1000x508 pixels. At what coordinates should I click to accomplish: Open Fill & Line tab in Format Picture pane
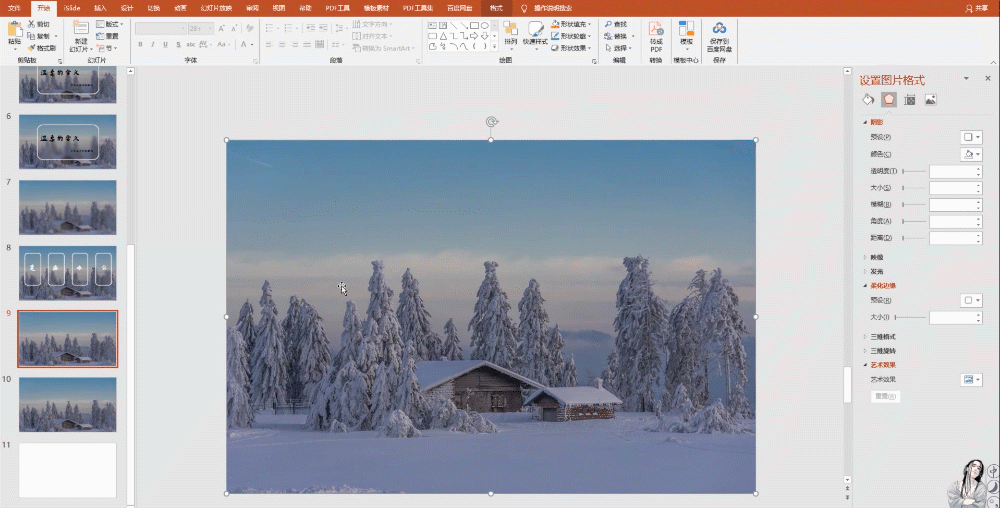pos(868,99)
